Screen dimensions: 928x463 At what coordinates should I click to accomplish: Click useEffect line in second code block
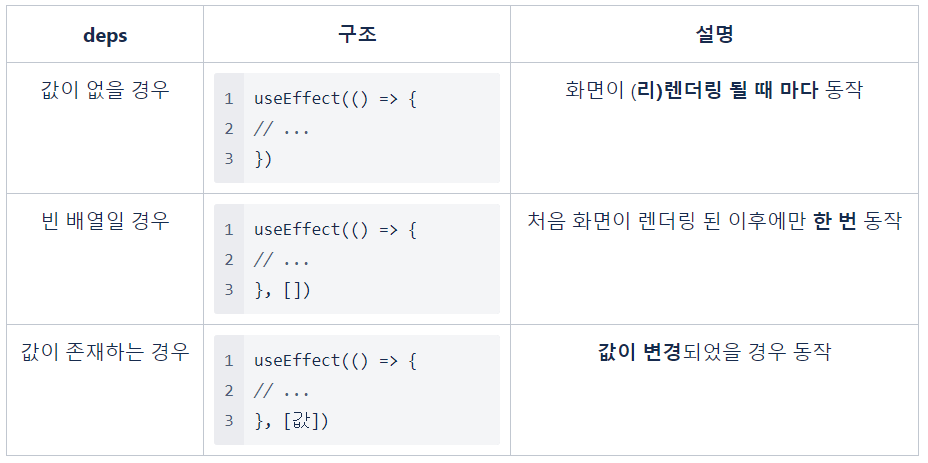(x=336, y=230)
